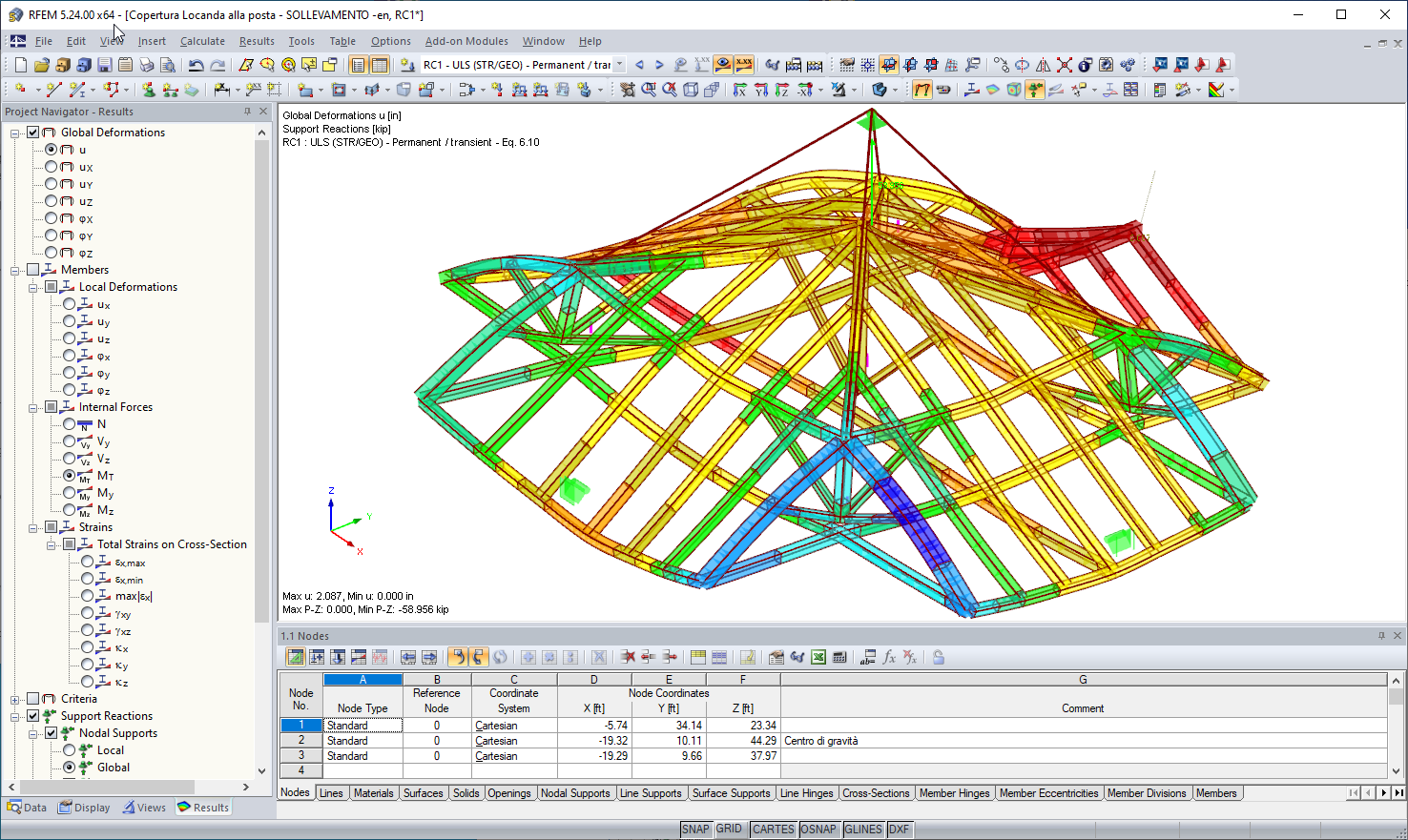Click the Print icon in main toolbar
The image size is (1408, 840).
tap(147, 64)
